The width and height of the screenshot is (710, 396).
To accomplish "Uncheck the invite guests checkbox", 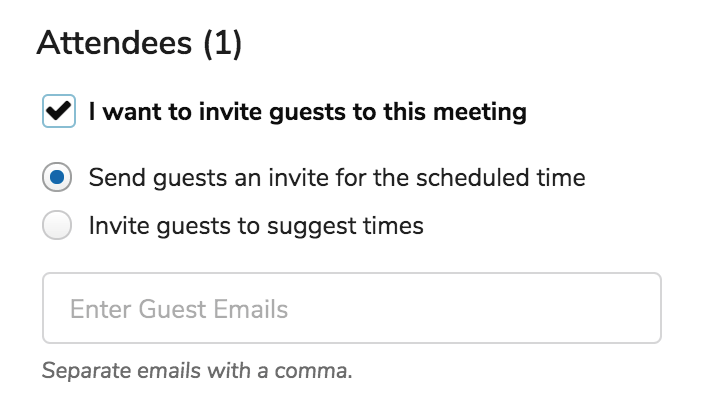I will pyautogui.click(x=59, y=111).
